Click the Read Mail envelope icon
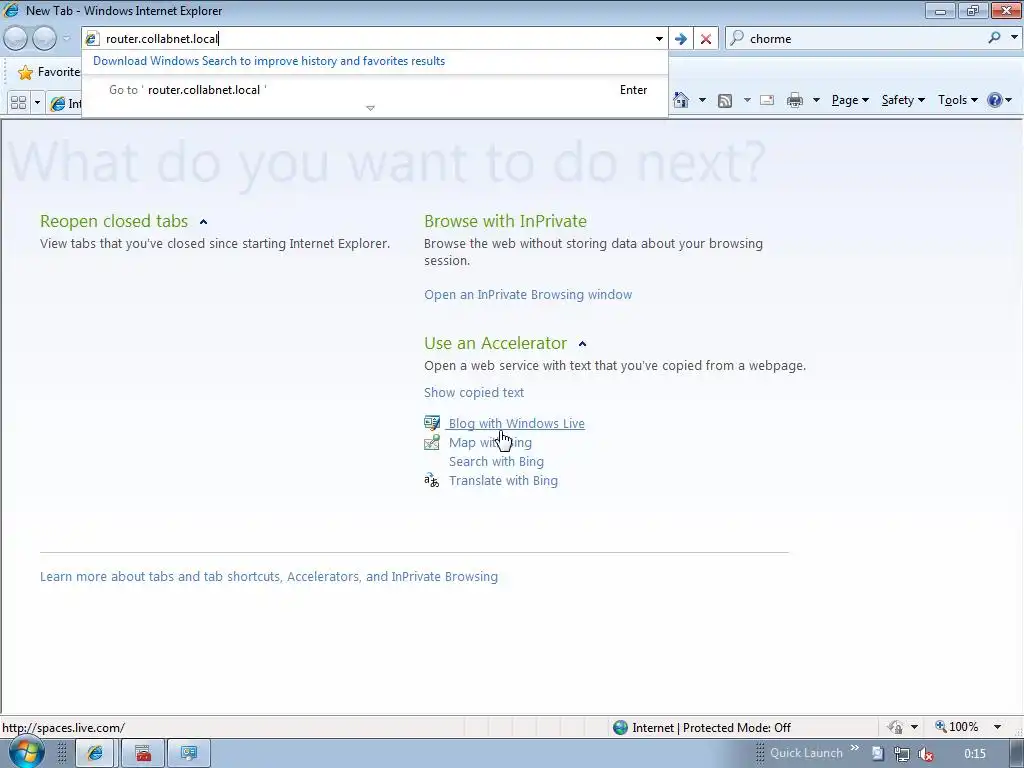Viewport: 1024px width, 768px height. click(767, 100)
